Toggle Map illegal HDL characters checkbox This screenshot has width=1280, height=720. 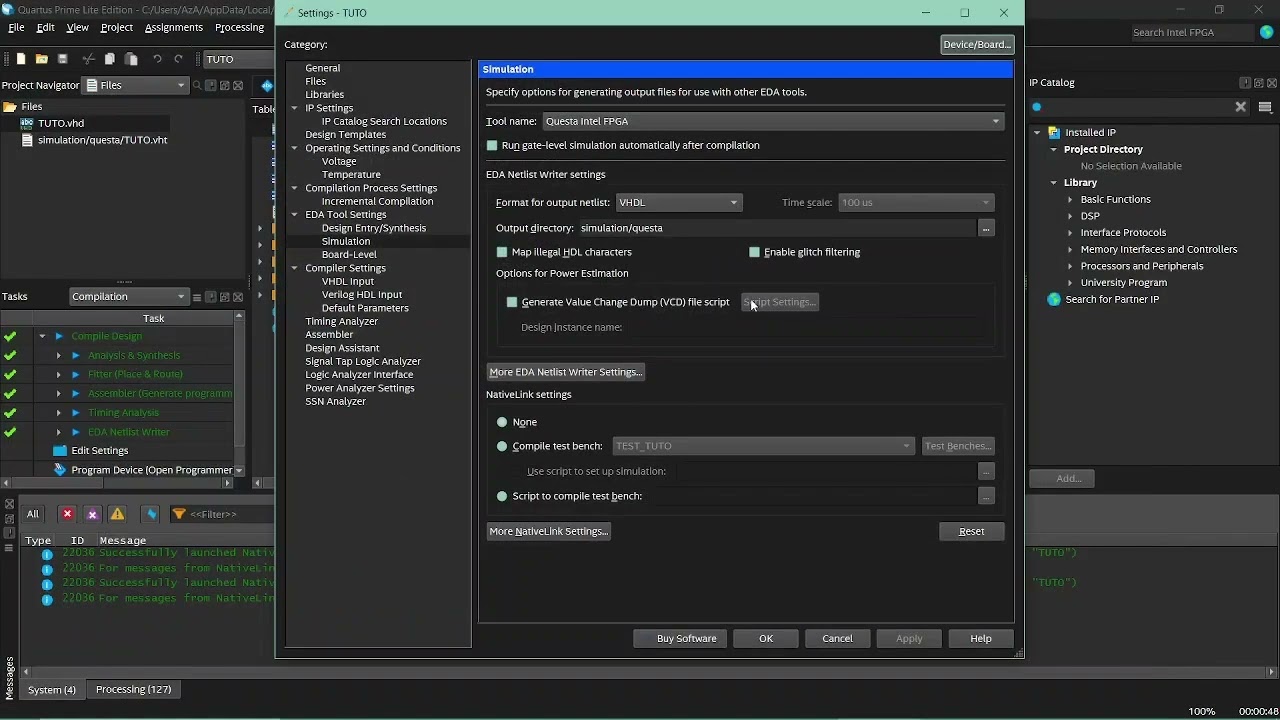502,252
